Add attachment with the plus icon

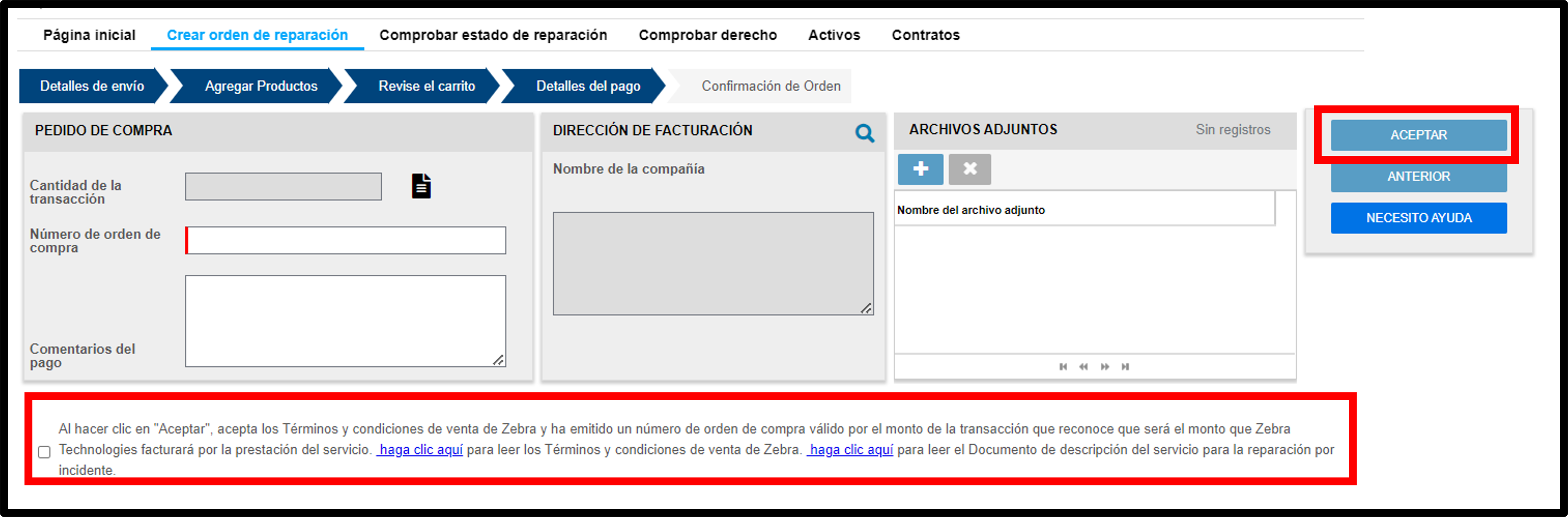tap(920, 169)
